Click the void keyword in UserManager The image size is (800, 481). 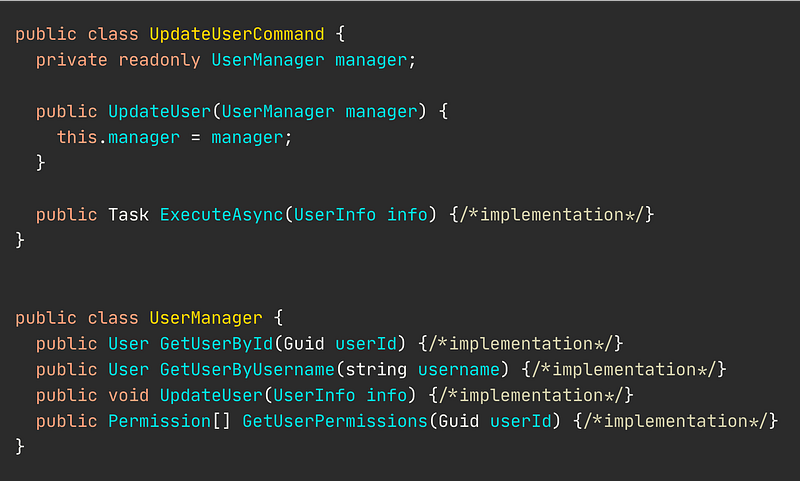129,395
